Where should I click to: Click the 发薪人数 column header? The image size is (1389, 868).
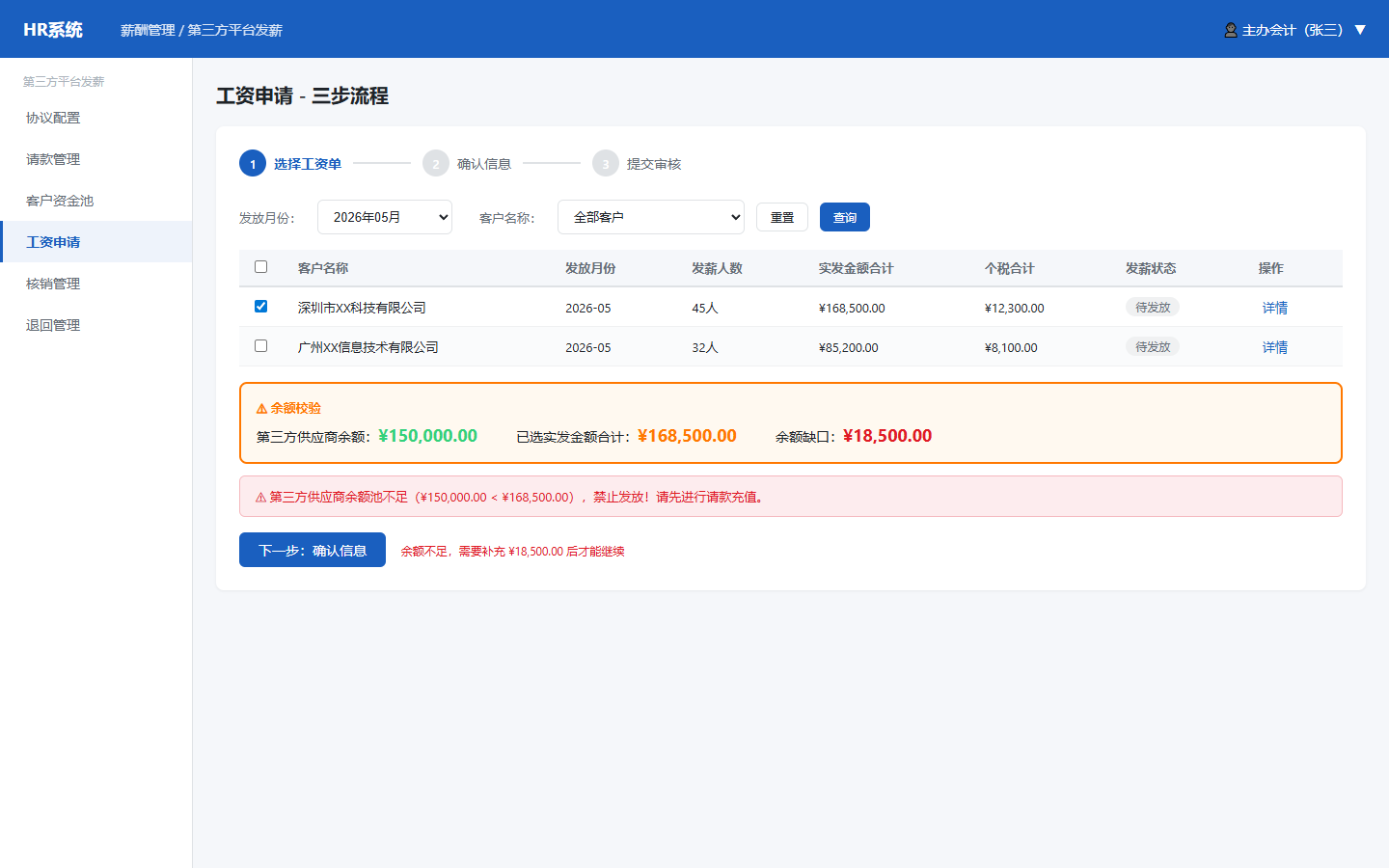(717, 268)
